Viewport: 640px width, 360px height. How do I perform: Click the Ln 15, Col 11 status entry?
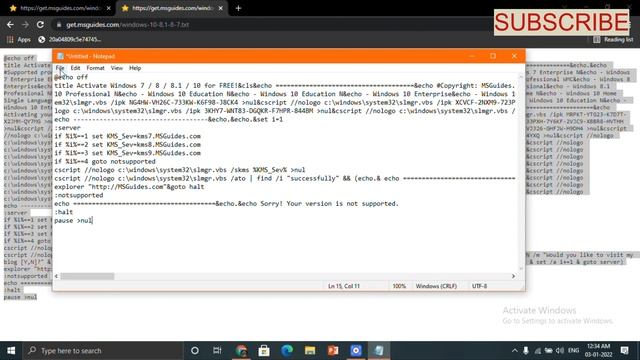pyautogui.click(x=344, y=286)
